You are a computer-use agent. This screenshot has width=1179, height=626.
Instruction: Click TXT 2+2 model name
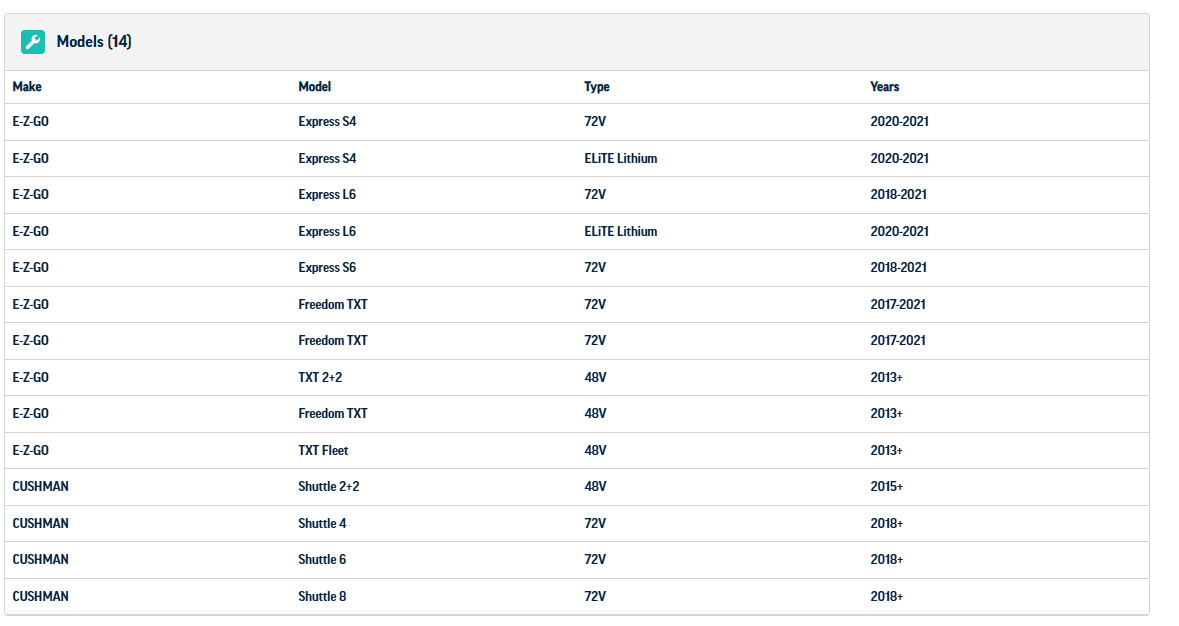(x=321, y=377)
